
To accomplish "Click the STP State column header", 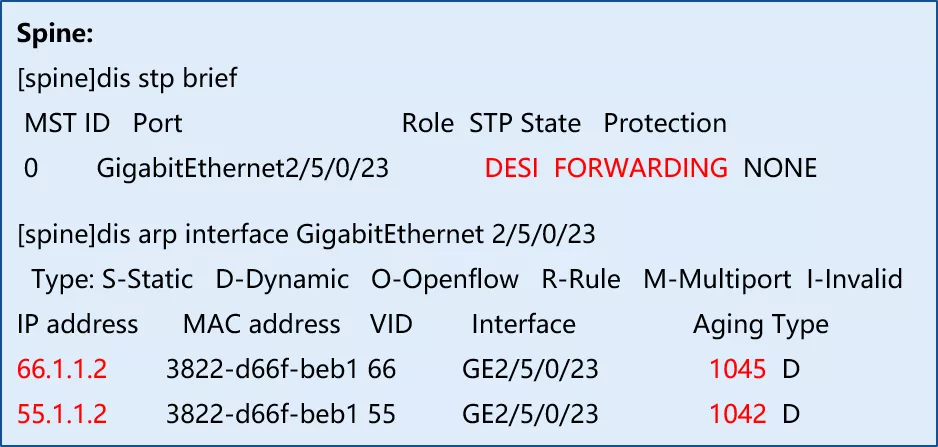I will point(525,123).
